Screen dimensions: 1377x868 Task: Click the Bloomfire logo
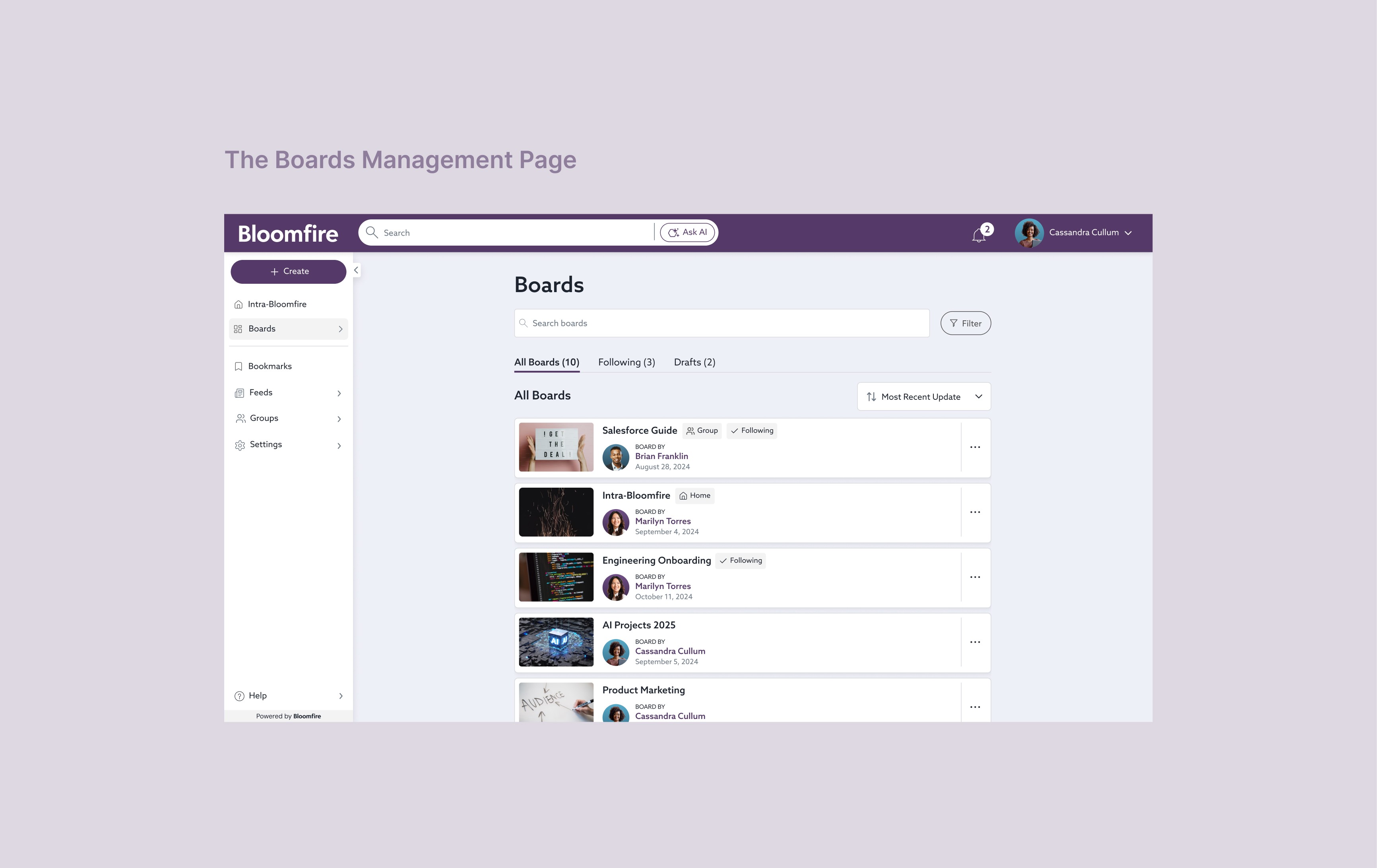tap(288, 233)
